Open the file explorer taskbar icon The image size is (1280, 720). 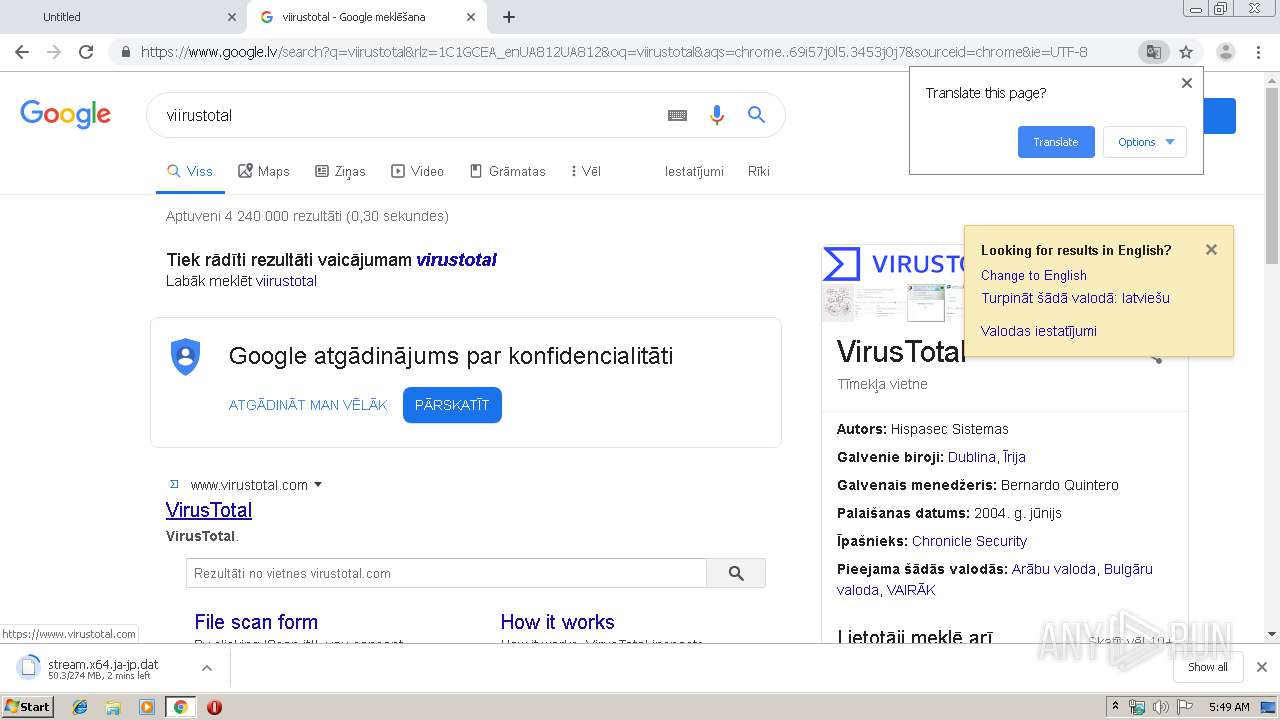[x=113, y=707]
